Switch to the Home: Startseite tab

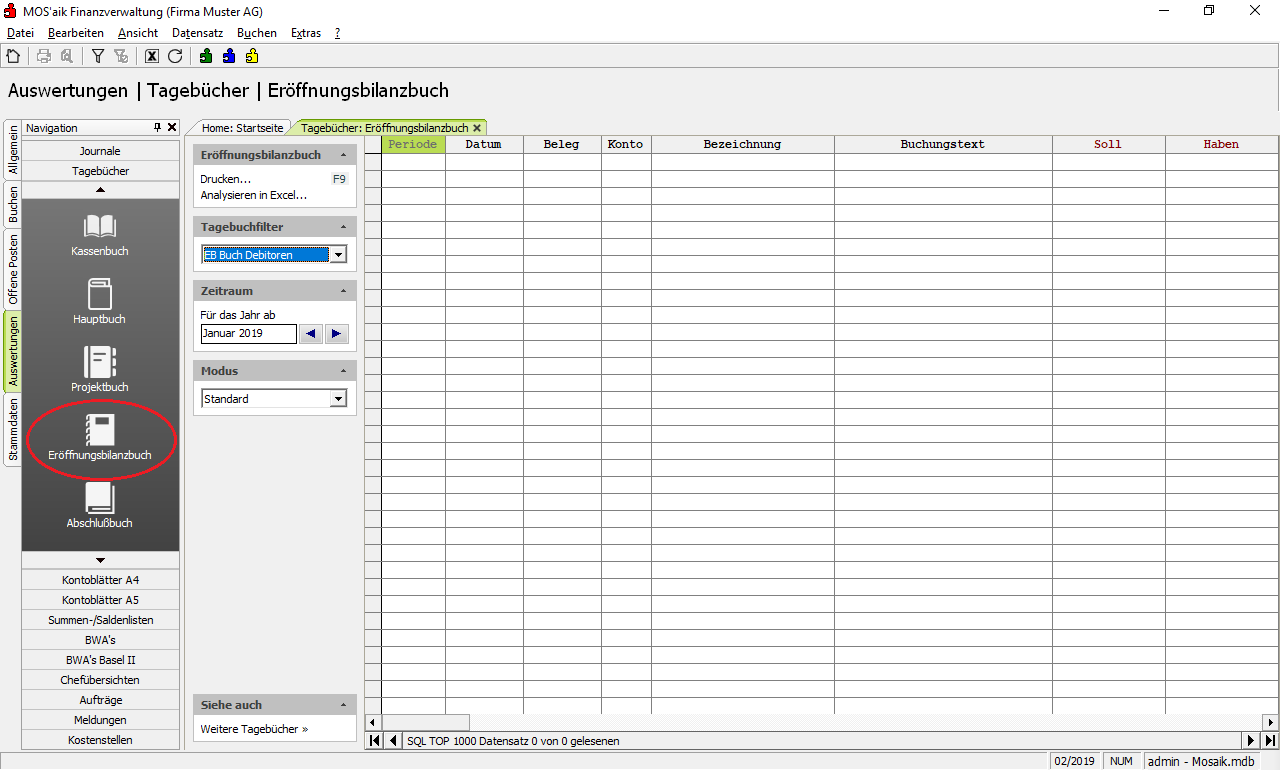point(242,128)
